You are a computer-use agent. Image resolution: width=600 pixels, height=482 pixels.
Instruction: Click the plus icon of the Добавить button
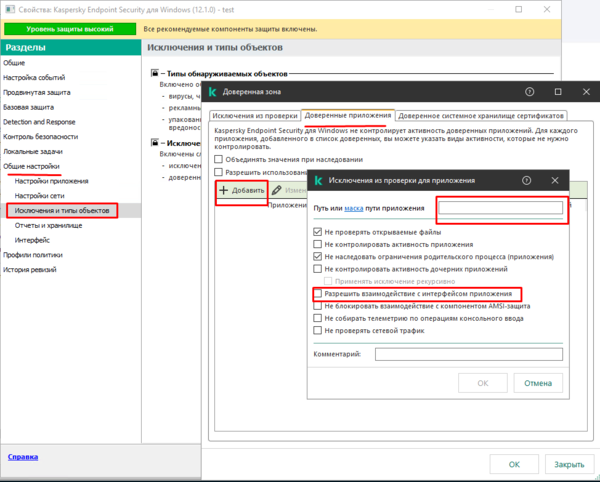224,189
